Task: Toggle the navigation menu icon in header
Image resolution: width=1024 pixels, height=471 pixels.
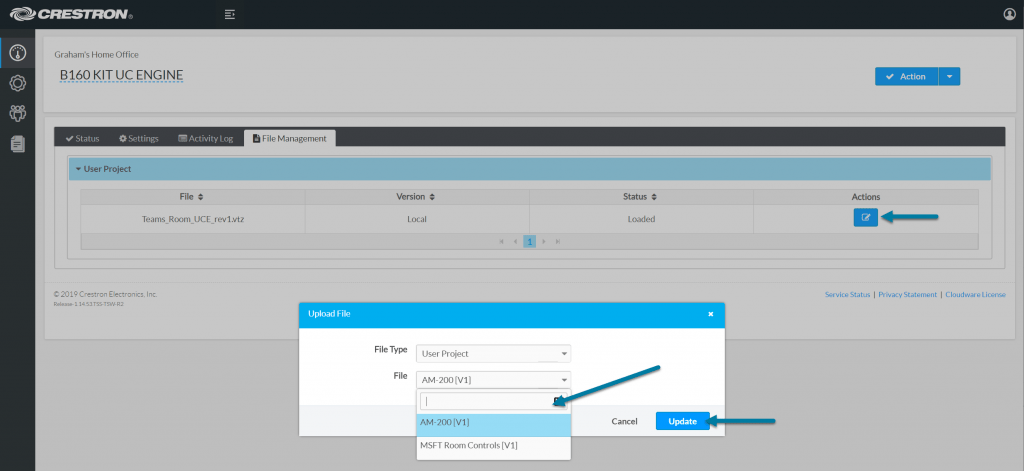Action: [229, 14]
